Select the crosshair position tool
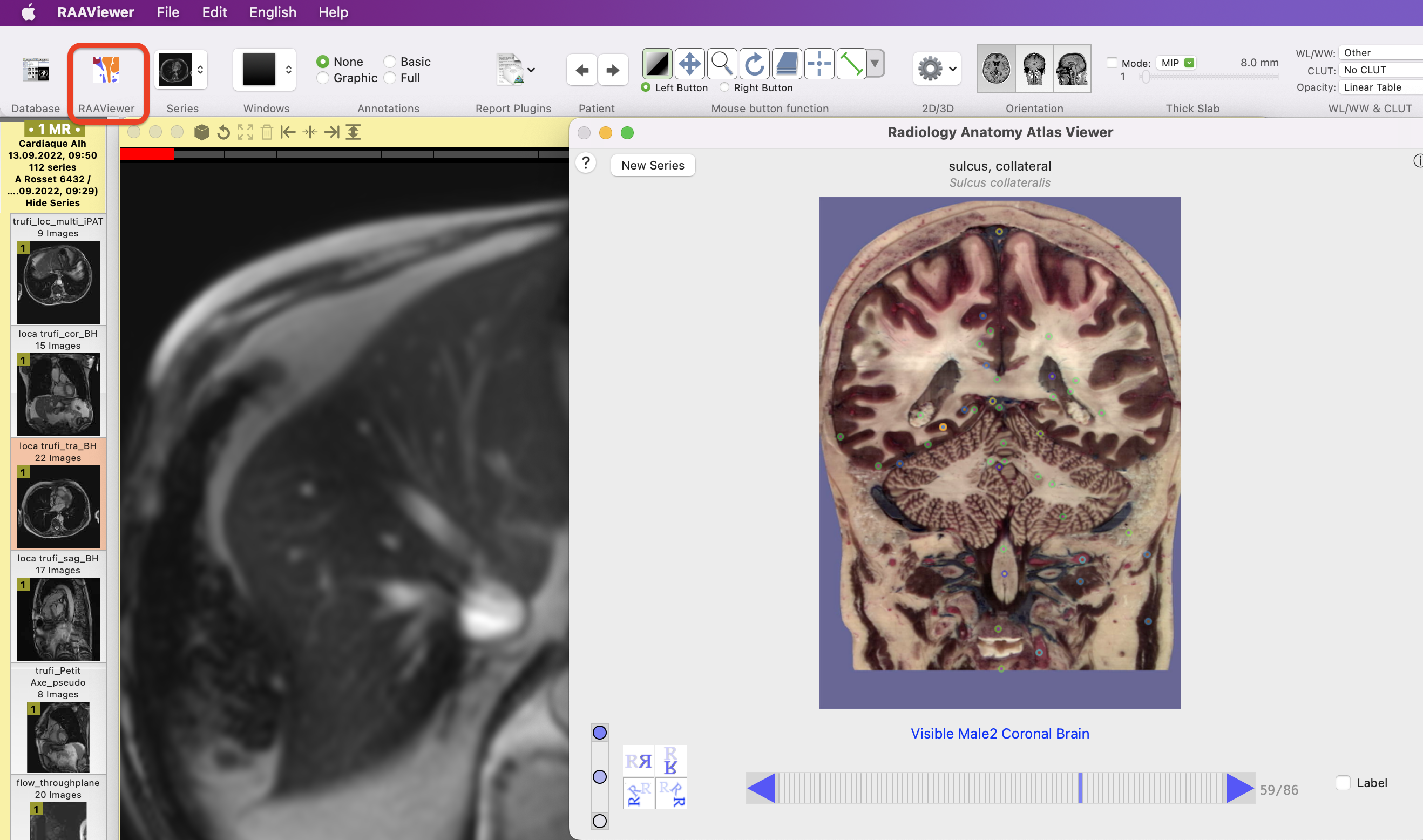The width and height of the screenshot is (1423, 840). (x=819, y=63)
